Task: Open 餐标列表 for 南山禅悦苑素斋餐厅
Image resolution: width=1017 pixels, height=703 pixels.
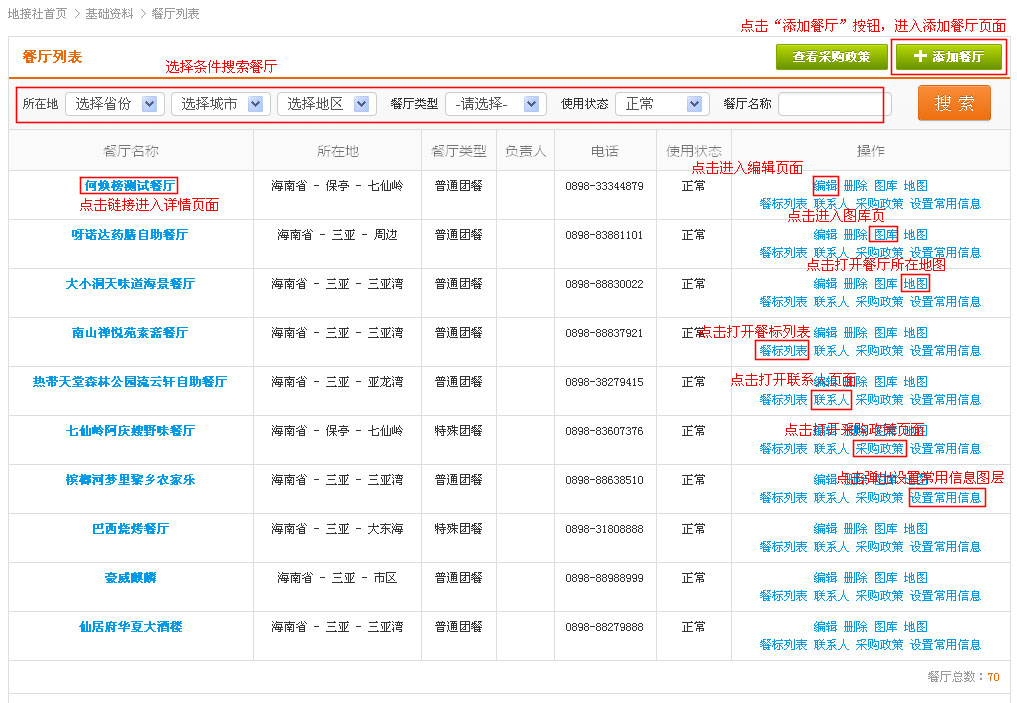Action: point(782,351)
